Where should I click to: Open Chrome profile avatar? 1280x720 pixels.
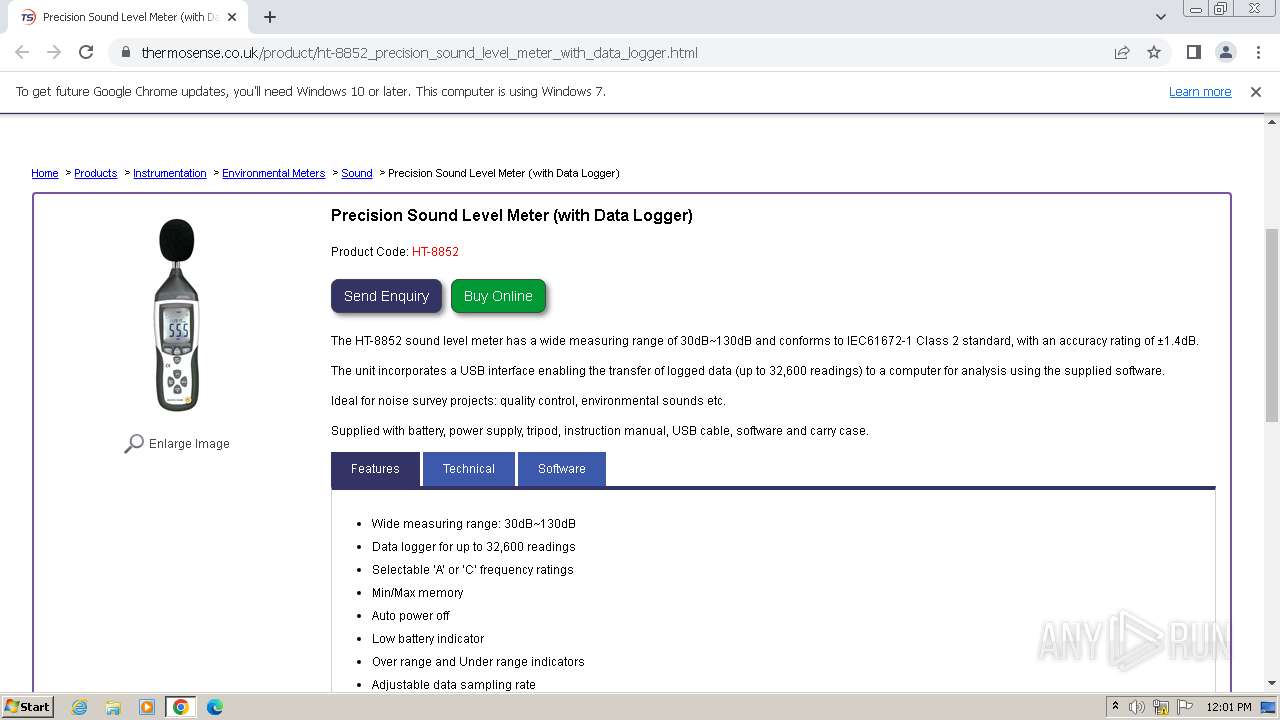1225,52
